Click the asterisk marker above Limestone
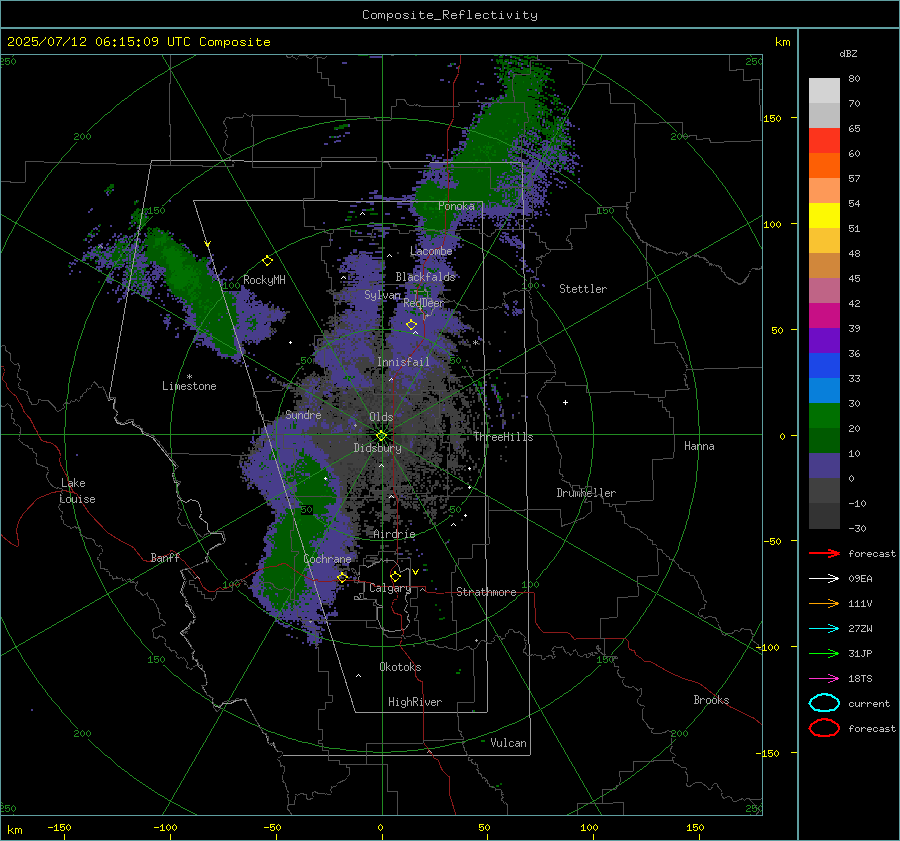This screenshot has height=841, width=900. pos(189,377)
